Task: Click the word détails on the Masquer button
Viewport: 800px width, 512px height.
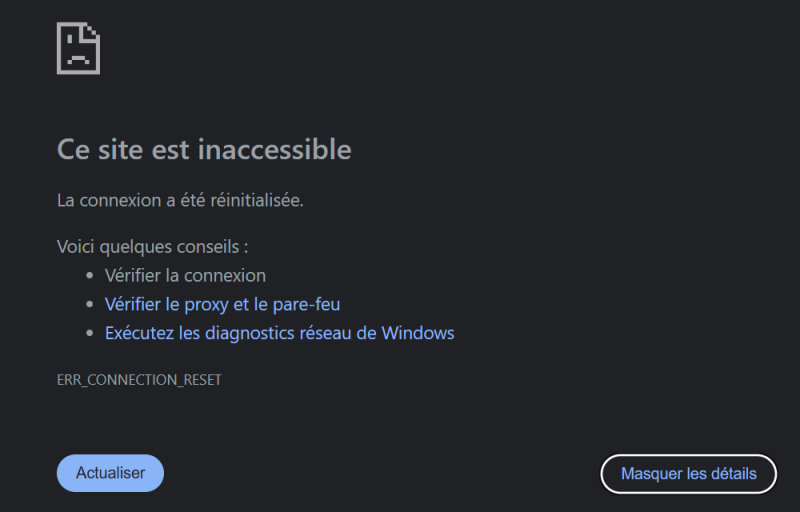Action: click(732, 473)
